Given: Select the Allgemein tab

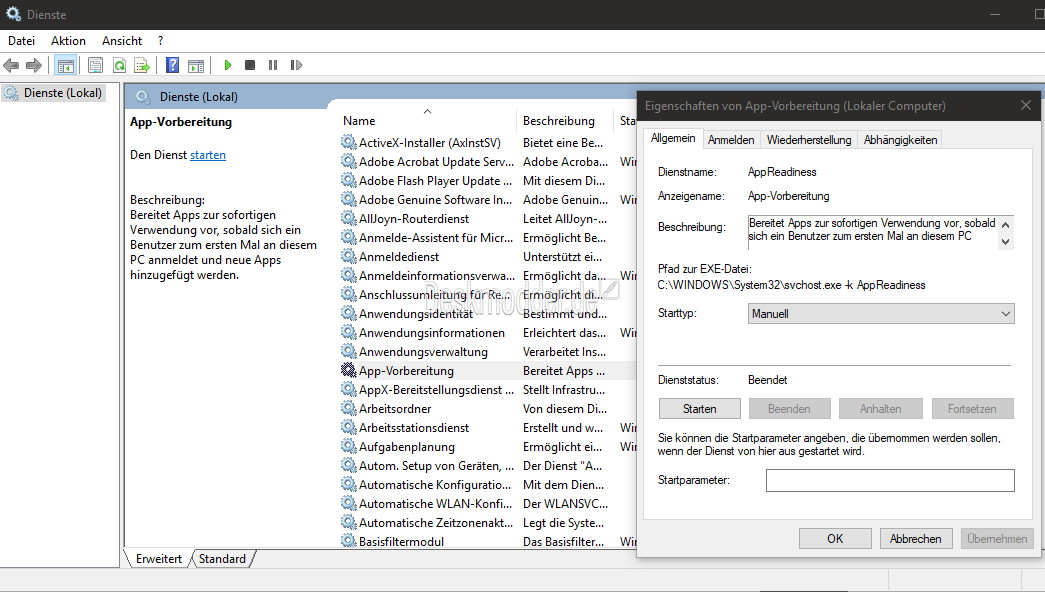Looking at the screenshot, I should tap(673, 138).
